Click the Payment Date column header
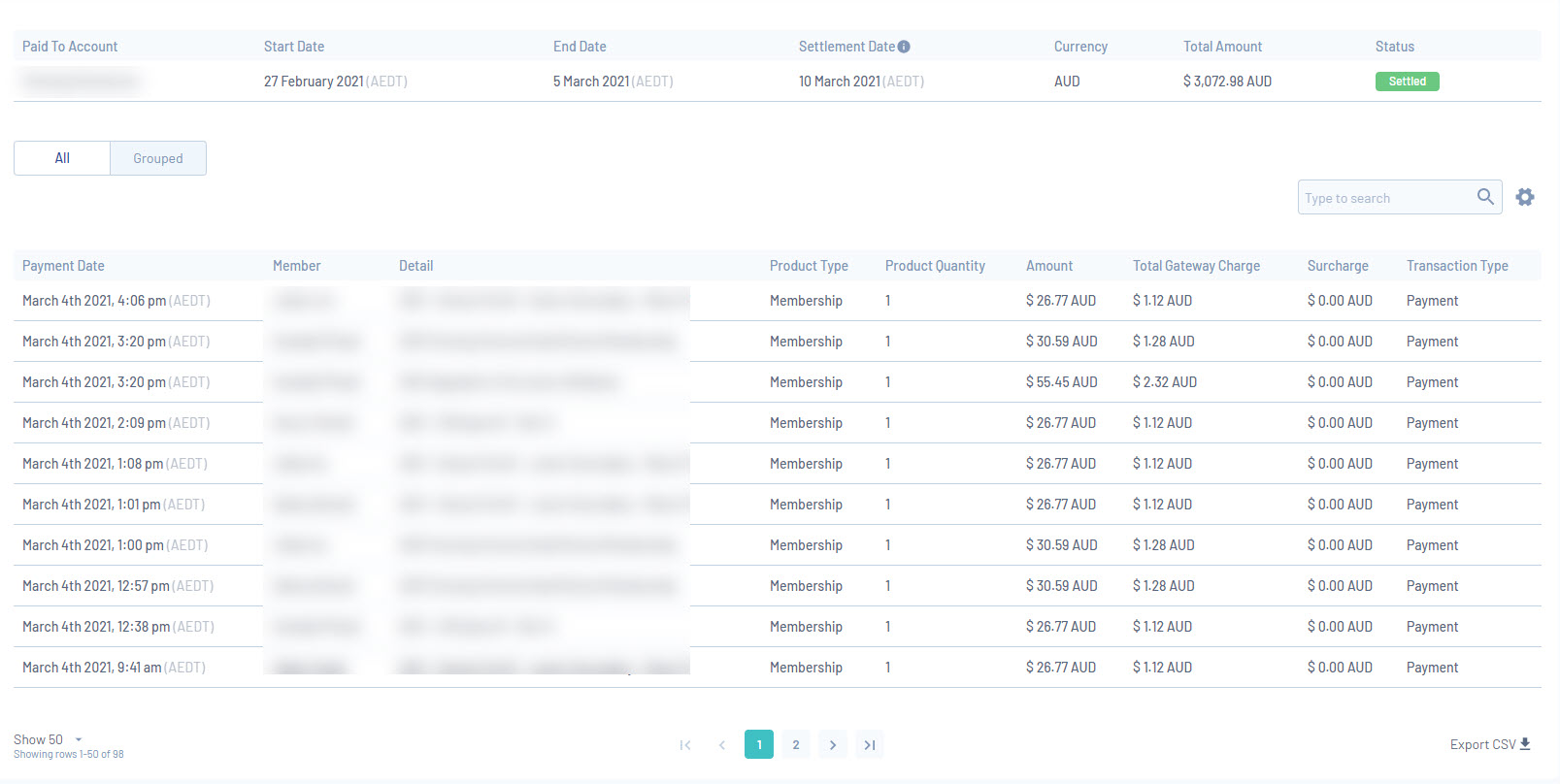 63,266
